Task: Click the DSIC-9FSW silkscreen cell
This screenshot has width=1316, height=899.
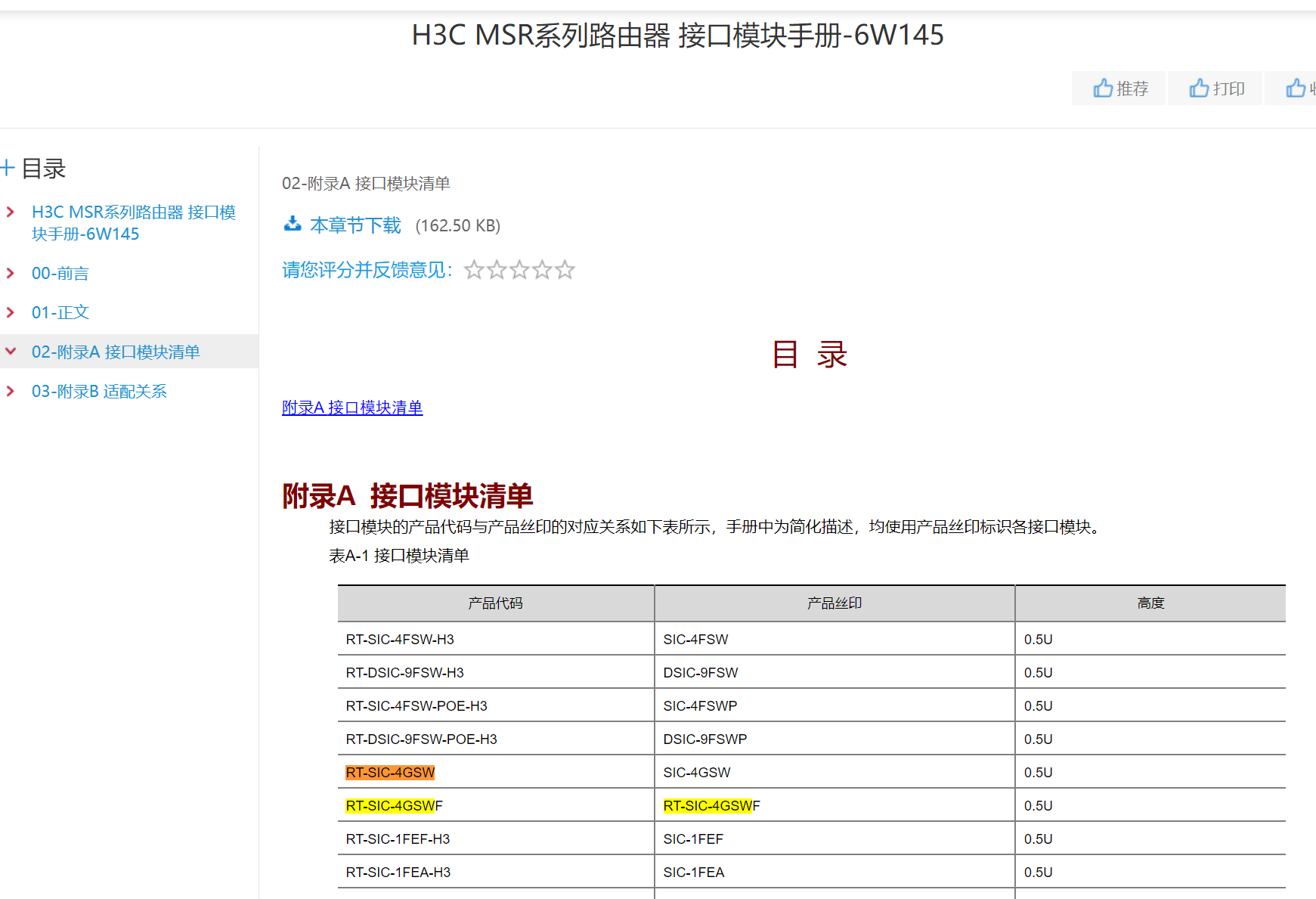Action: click(x=834, y=672)
